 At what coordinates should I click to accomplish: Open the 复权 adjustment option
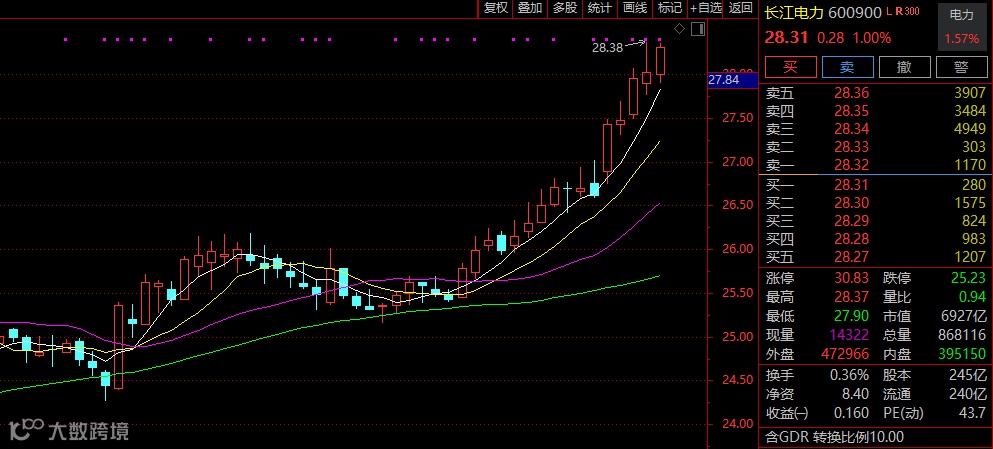(x=495, y=8)
